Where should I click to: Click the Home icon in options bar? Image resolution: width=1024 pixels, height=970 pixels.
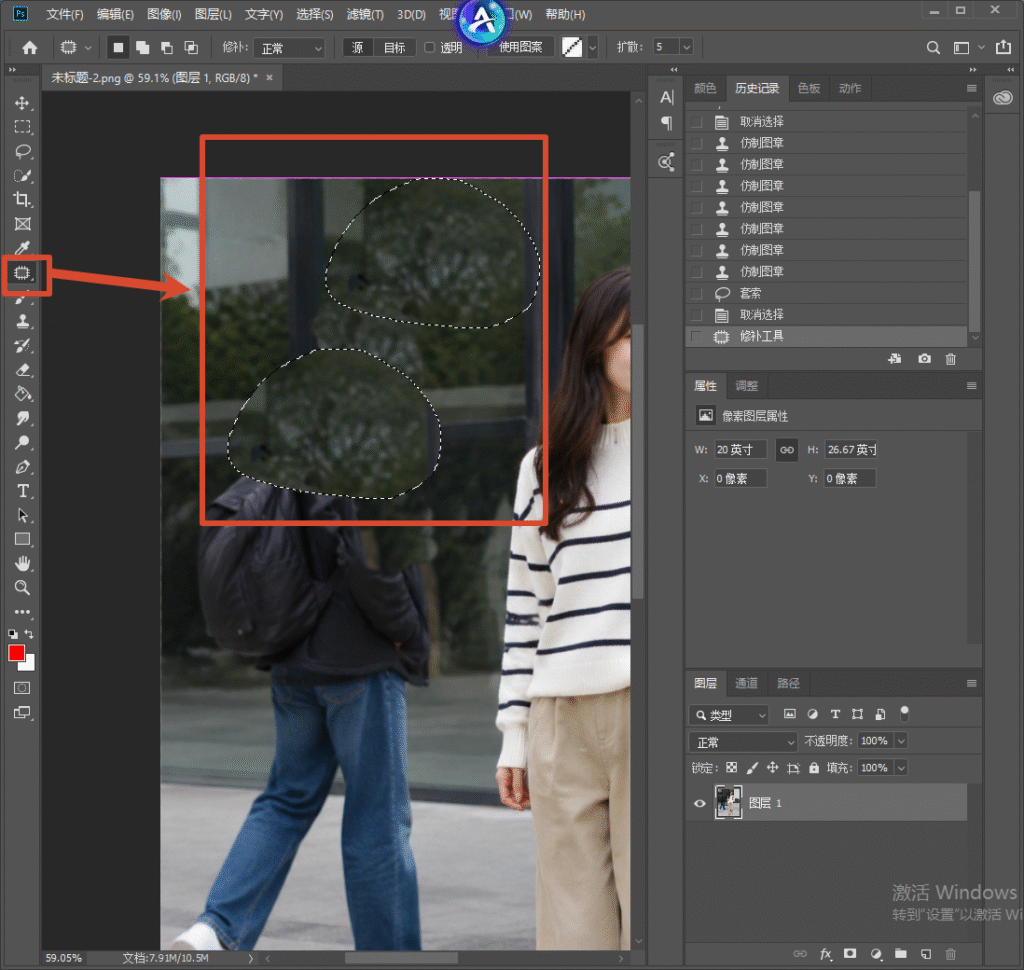pyautogui.click(x=29, y=48)
